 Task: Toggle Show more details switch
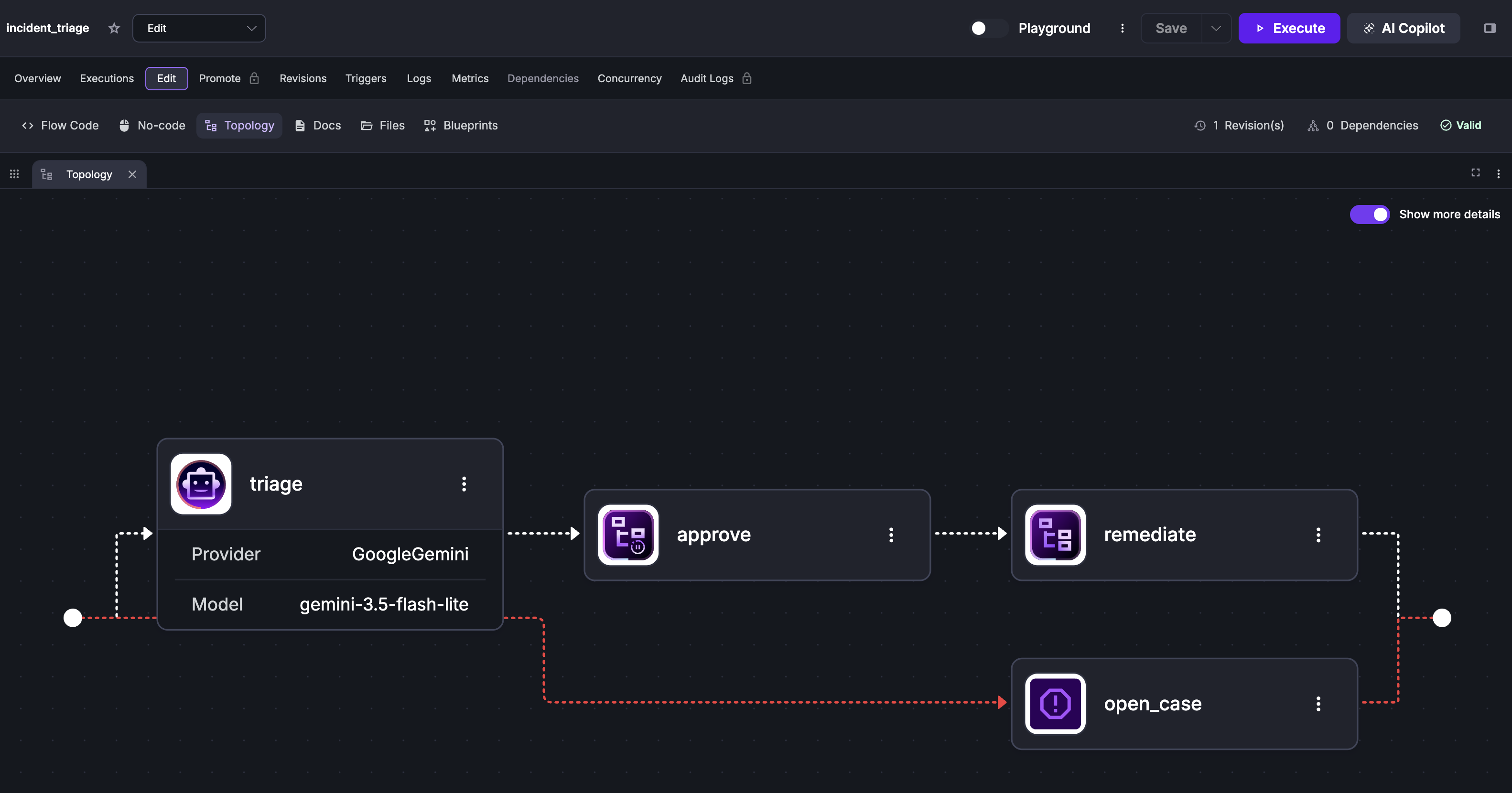point(1370,214)
